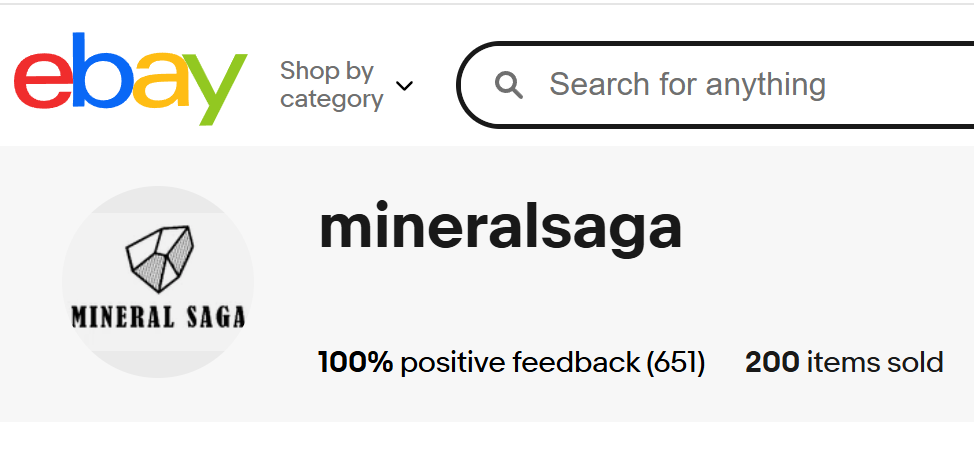The width and height of the screenshot is (974, 468).
Task: Click the items sold label
Action: 875,362
